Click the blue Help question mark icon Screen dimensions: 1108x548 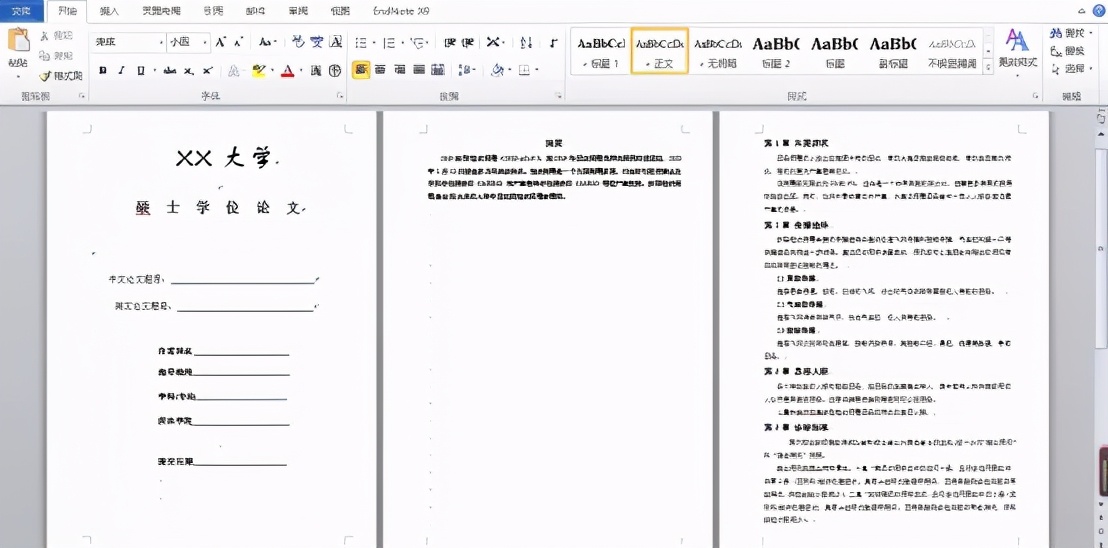(1100, 11)
